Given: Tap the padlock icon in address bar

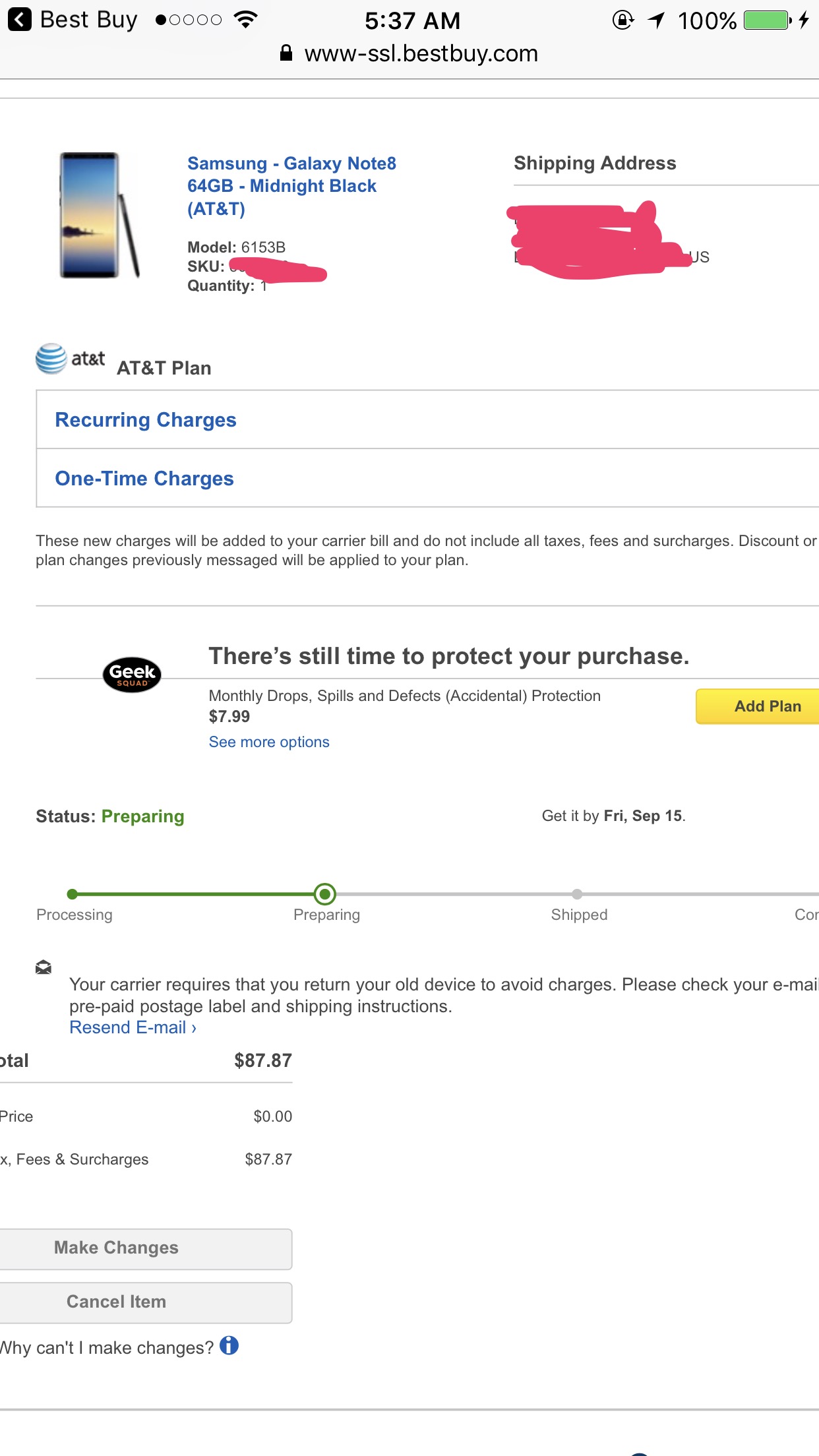Looking at the screenshot, I should 286,53.
